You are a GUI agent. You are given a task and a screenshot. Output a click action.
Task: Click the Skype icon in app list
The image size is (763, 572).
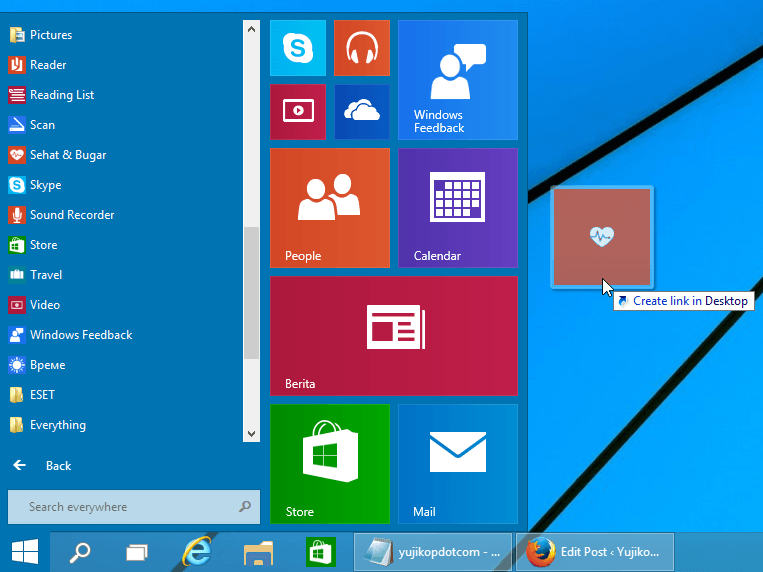coord(17,185)
